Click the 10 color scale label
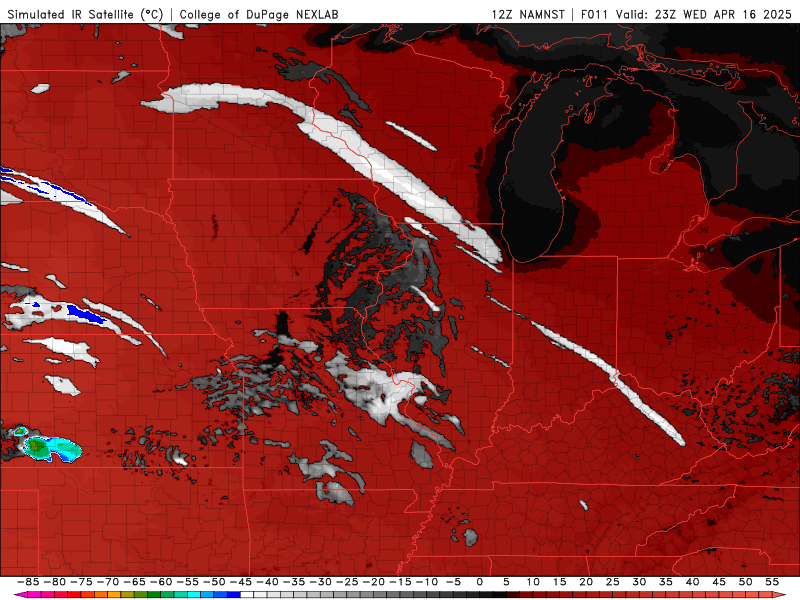800x600 pixels. (533, 582)
